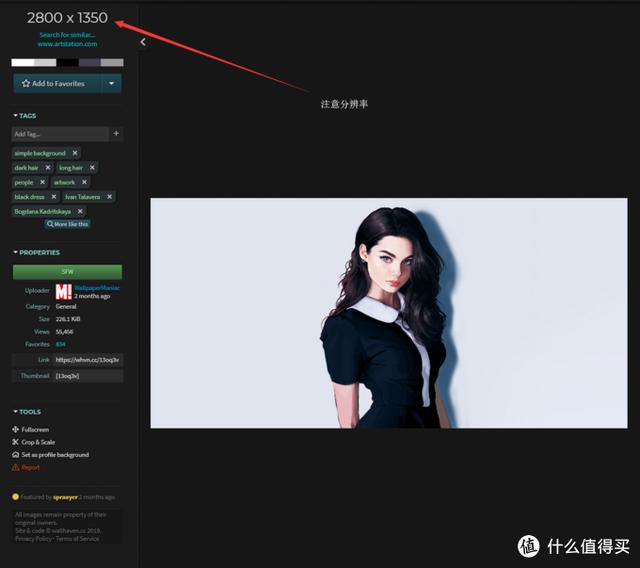Click the Set as profile background house icon
The width and height of the screenshot is (640, 568).
click(x=16, y=455)
